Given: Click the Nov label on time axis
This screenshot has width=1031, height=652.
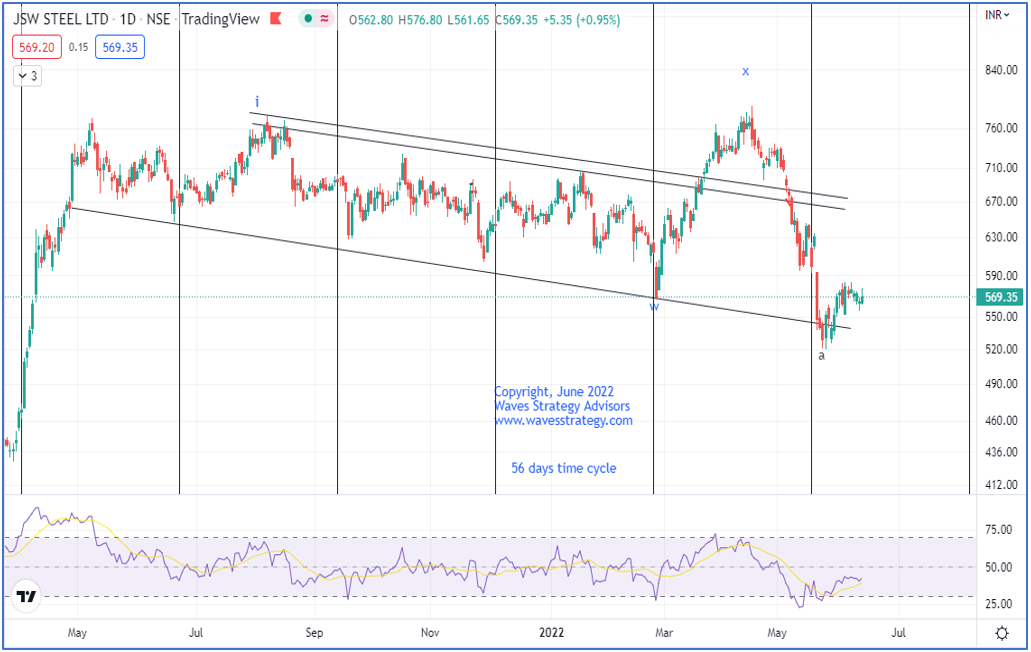Looking at the screenshot, I should (x=430, y=632).
